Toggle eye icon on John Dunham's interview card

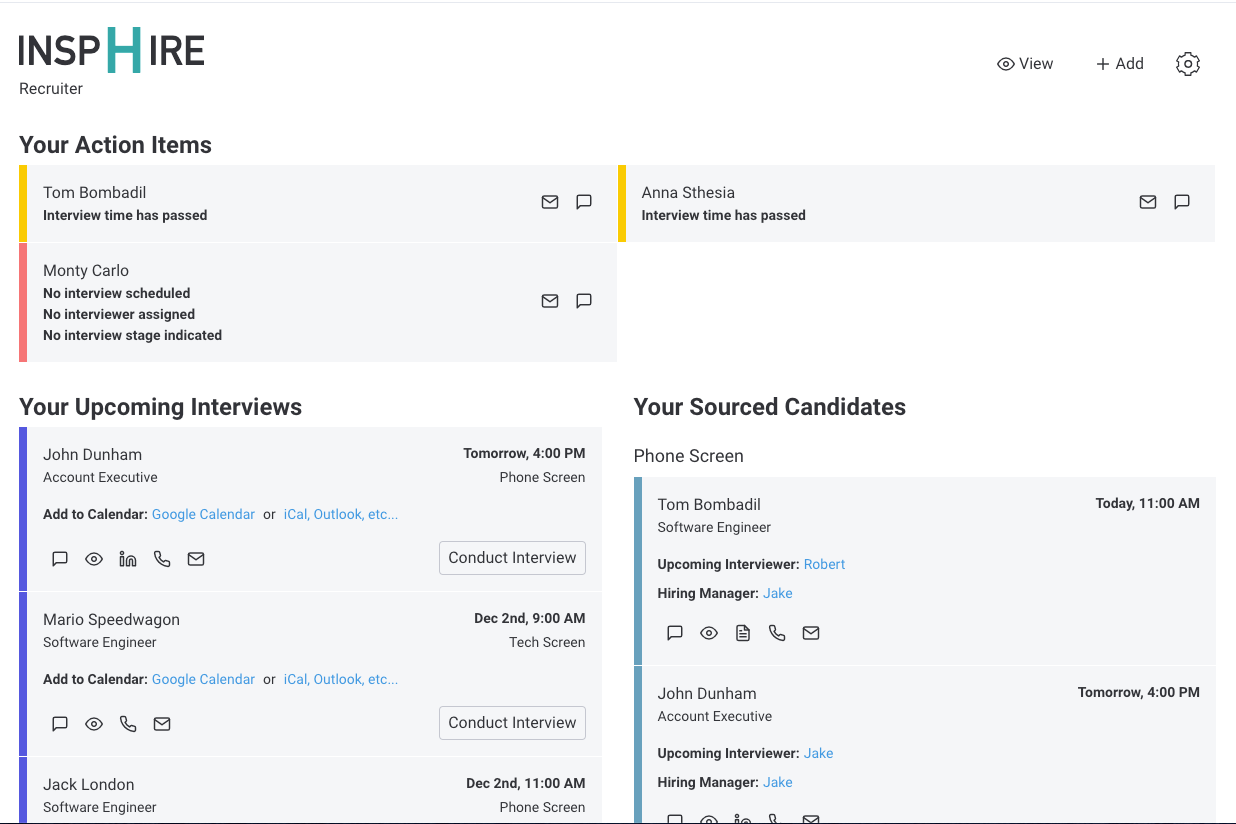94,559
